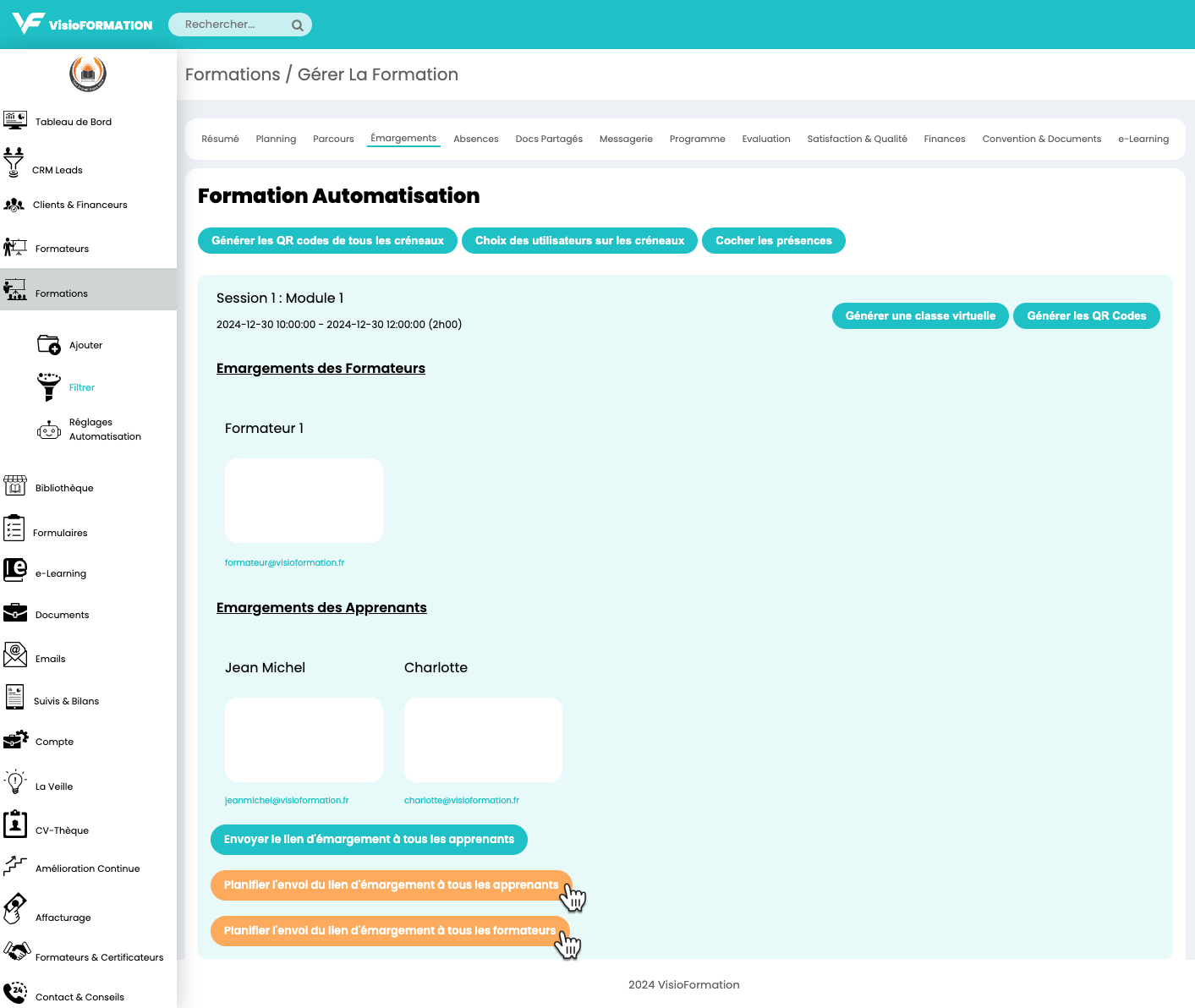Open the Programme tab
Viewport: 1195px width, 1008px height.
(x=698, y=139)
